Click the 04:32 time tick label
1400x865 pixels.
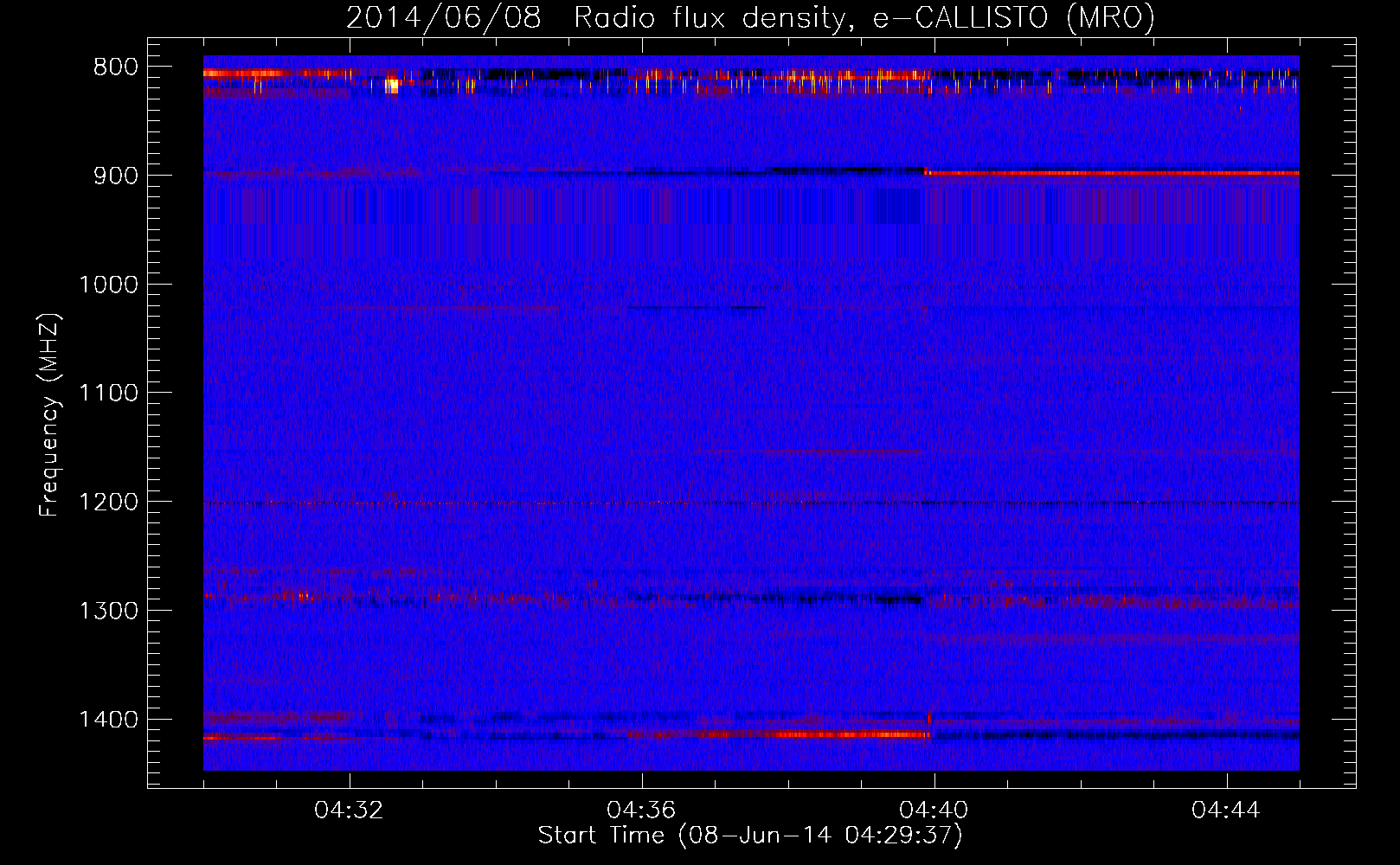pyautogui.click(x=349, y=811)
